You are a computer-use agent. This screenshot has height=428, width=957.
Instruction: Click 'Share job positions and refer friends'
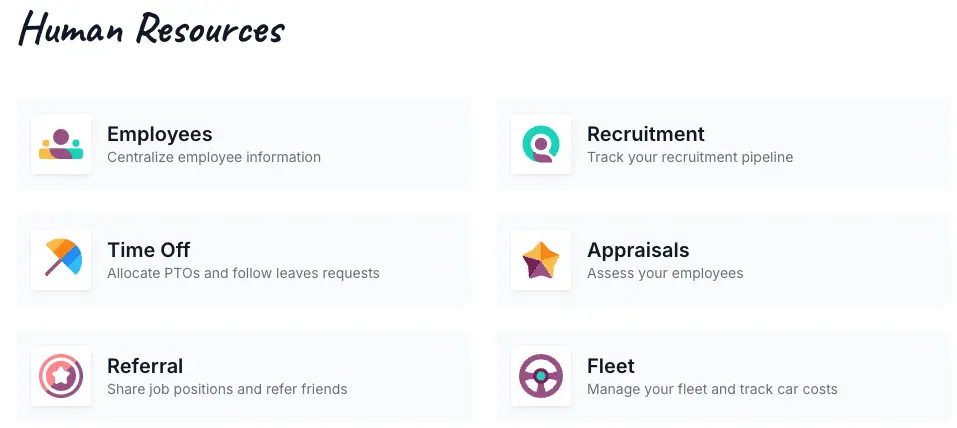[227, 389]
